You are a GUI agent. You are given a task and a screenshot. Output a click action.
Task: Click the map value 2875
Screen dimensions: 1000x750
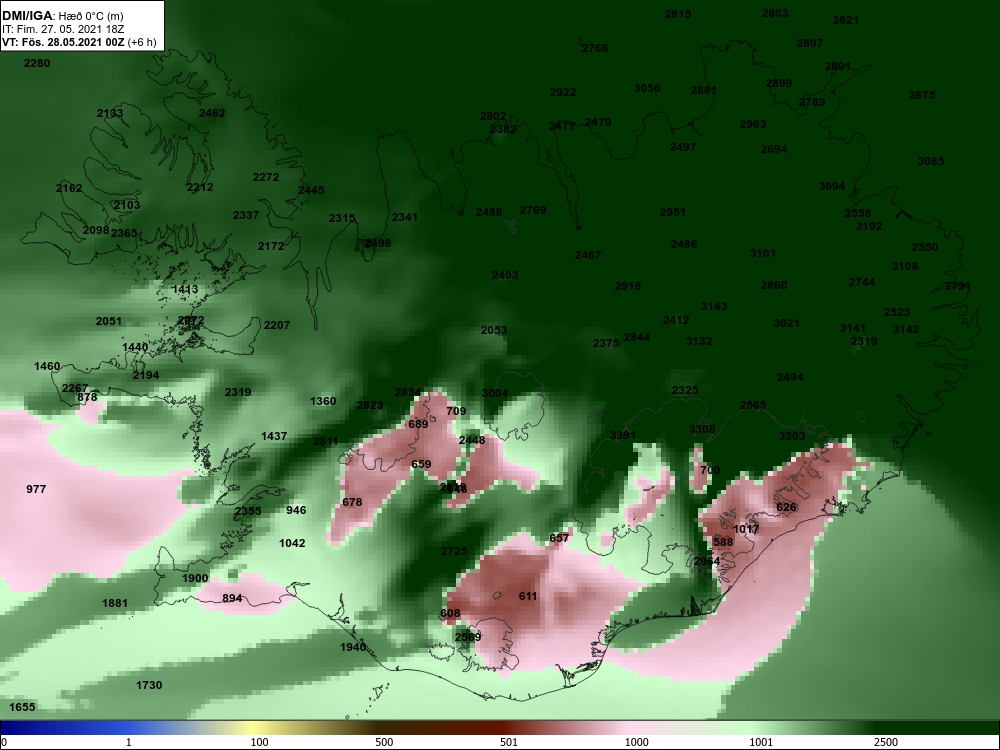(922, 96)
